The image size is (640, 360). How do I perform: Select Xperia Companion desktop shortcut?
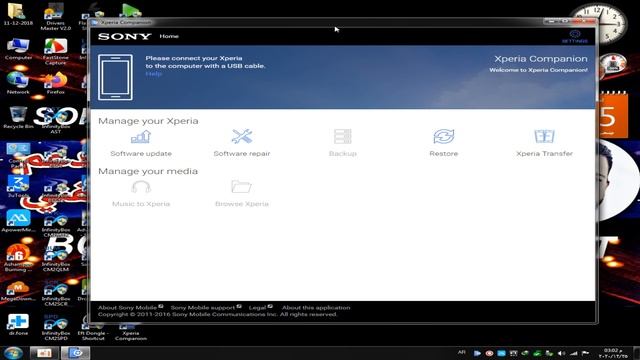click(131, 332)
